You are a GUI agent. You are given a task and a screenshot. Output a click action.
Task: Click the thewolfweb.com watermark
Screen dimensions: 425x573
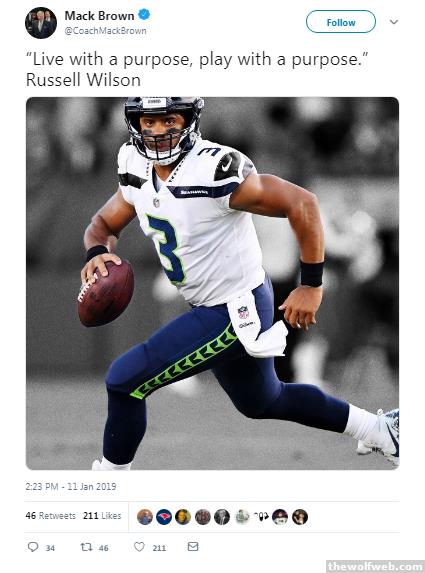coord(375,566)
